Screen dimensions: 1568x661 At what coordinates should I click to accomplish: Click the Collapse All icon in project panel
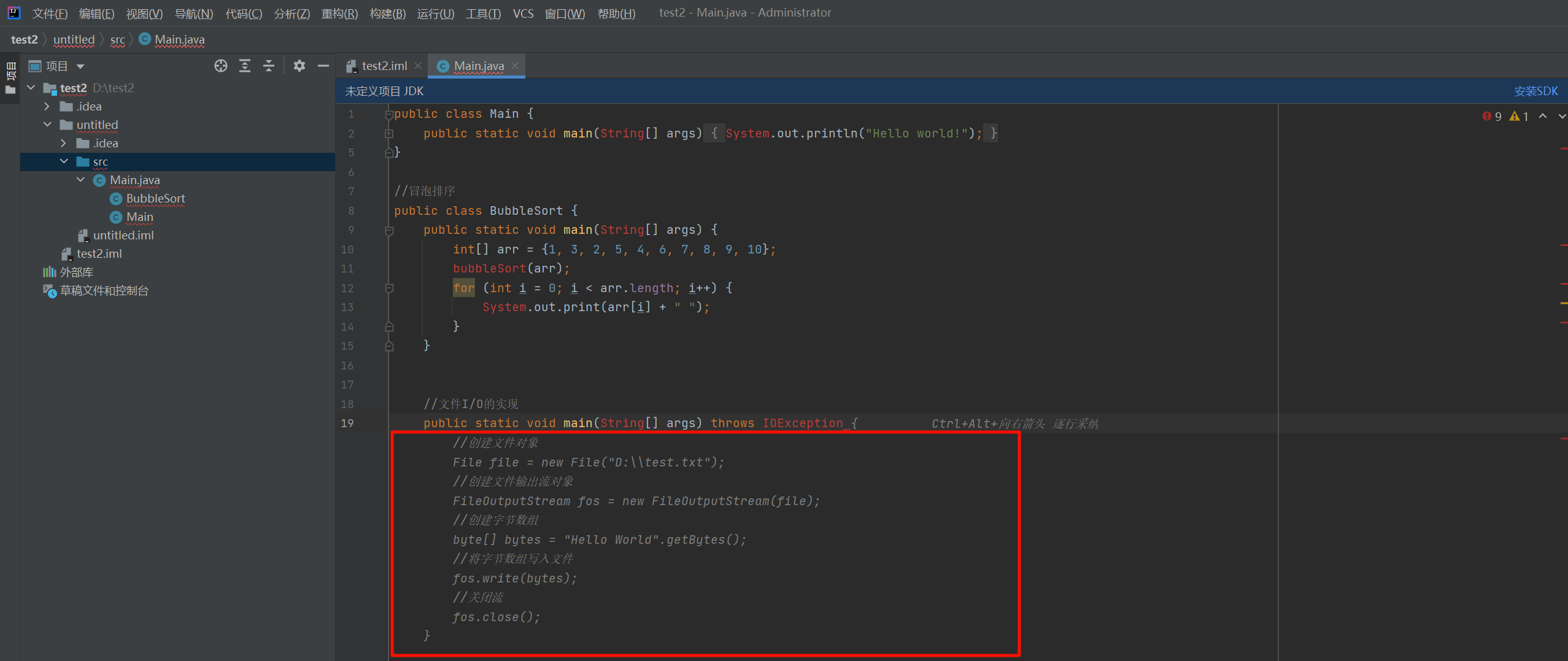click(x=269, y=66)
